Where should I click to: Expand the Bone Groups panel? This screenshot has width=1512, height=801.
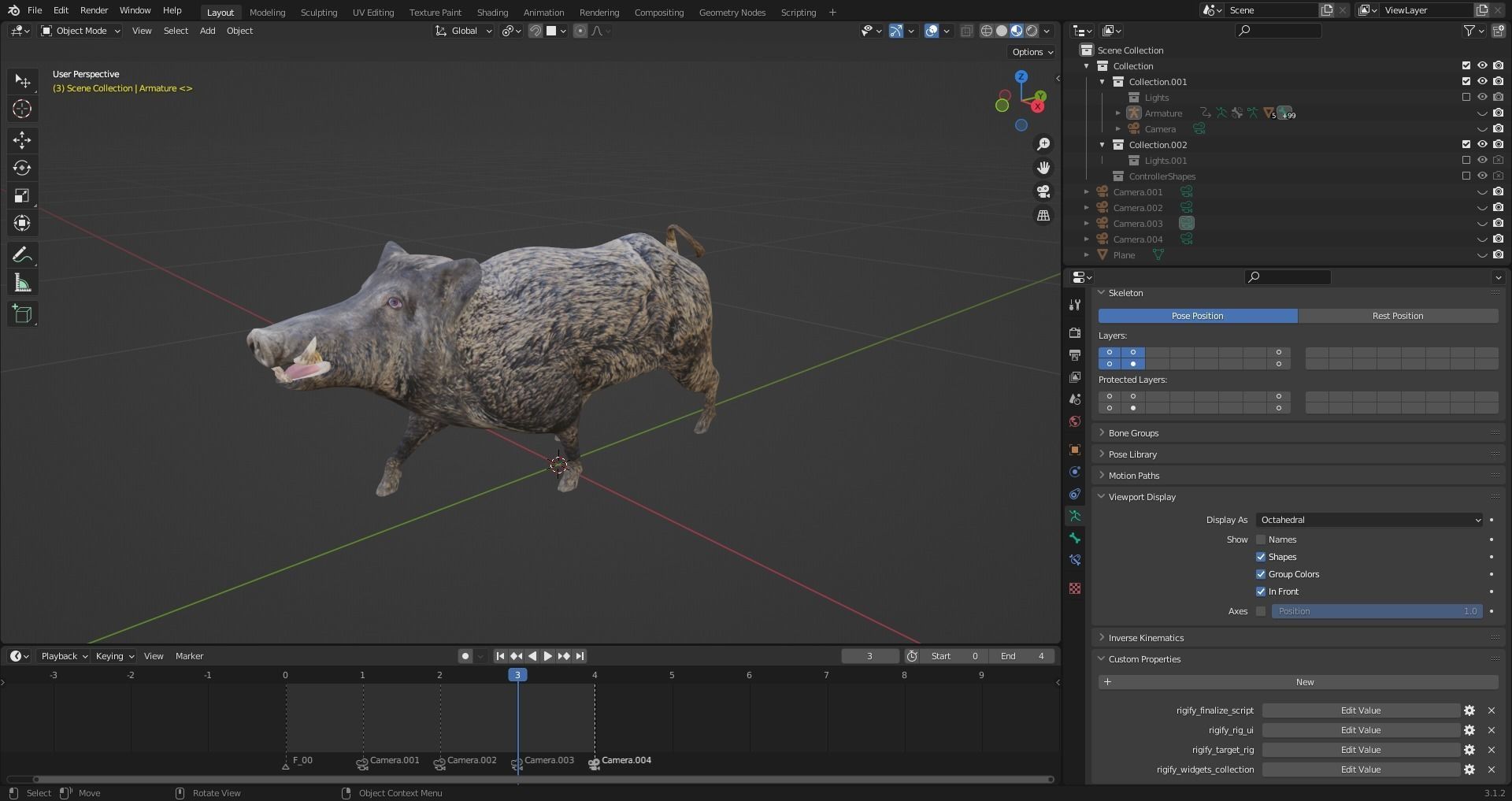tap(1133, 433)
